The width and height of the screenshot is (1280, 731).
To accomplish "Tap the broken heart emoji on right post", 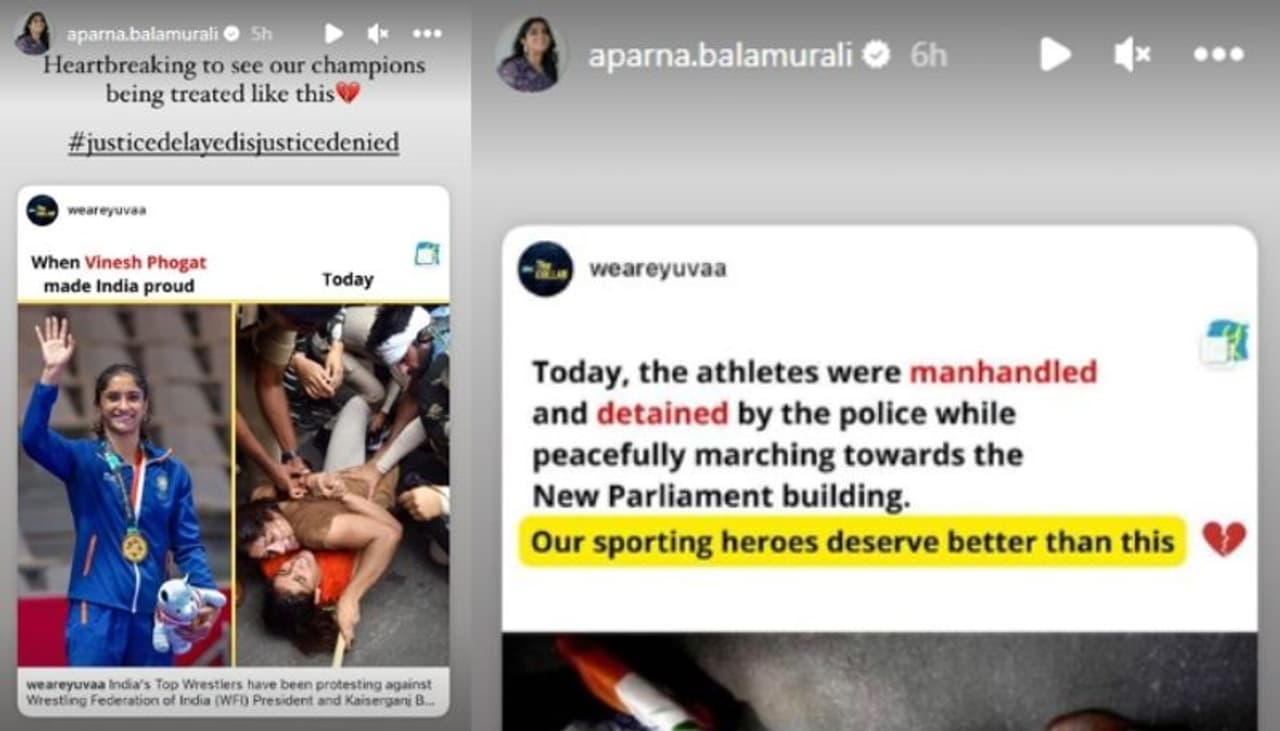I will 1223,539.
